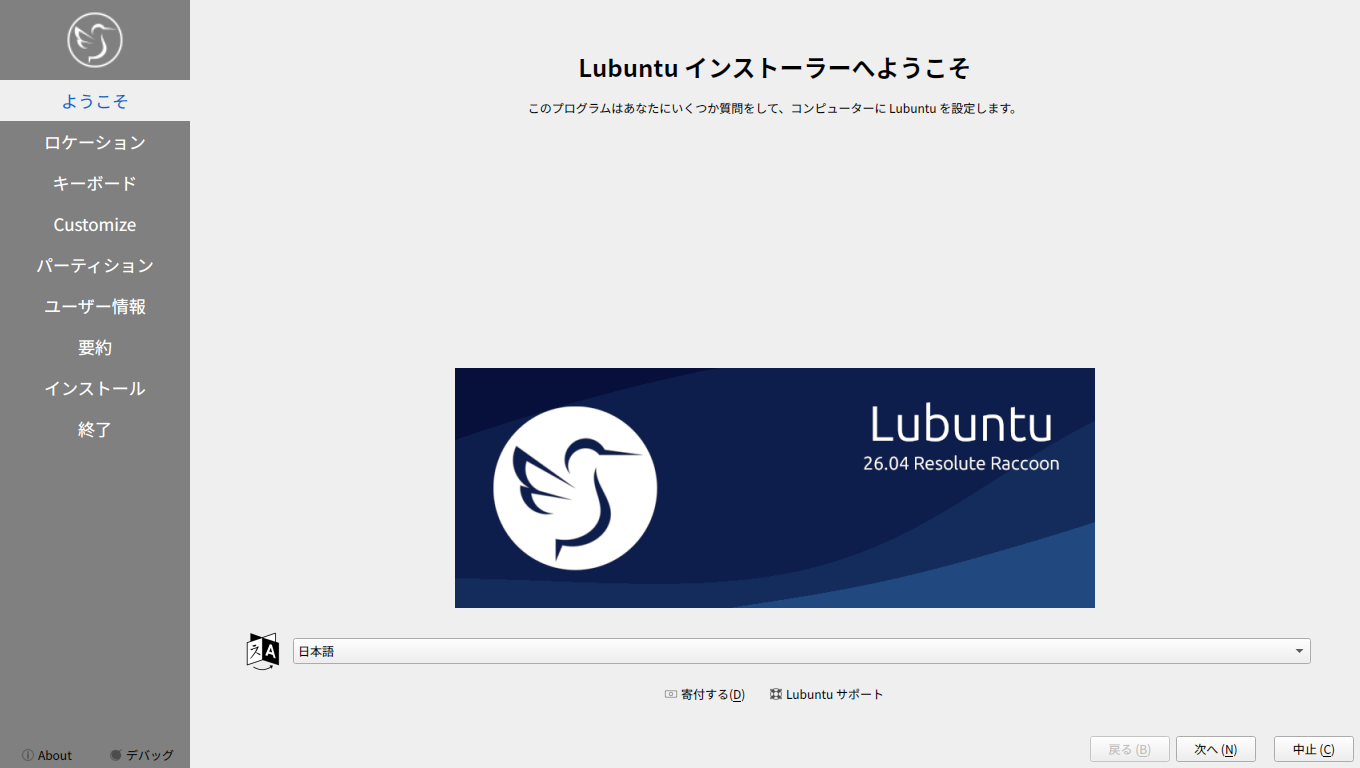Click the 次へ (N) button
Image resolution: width=1360 pixels, height=768 pixels.
[x=1216, y=749]
